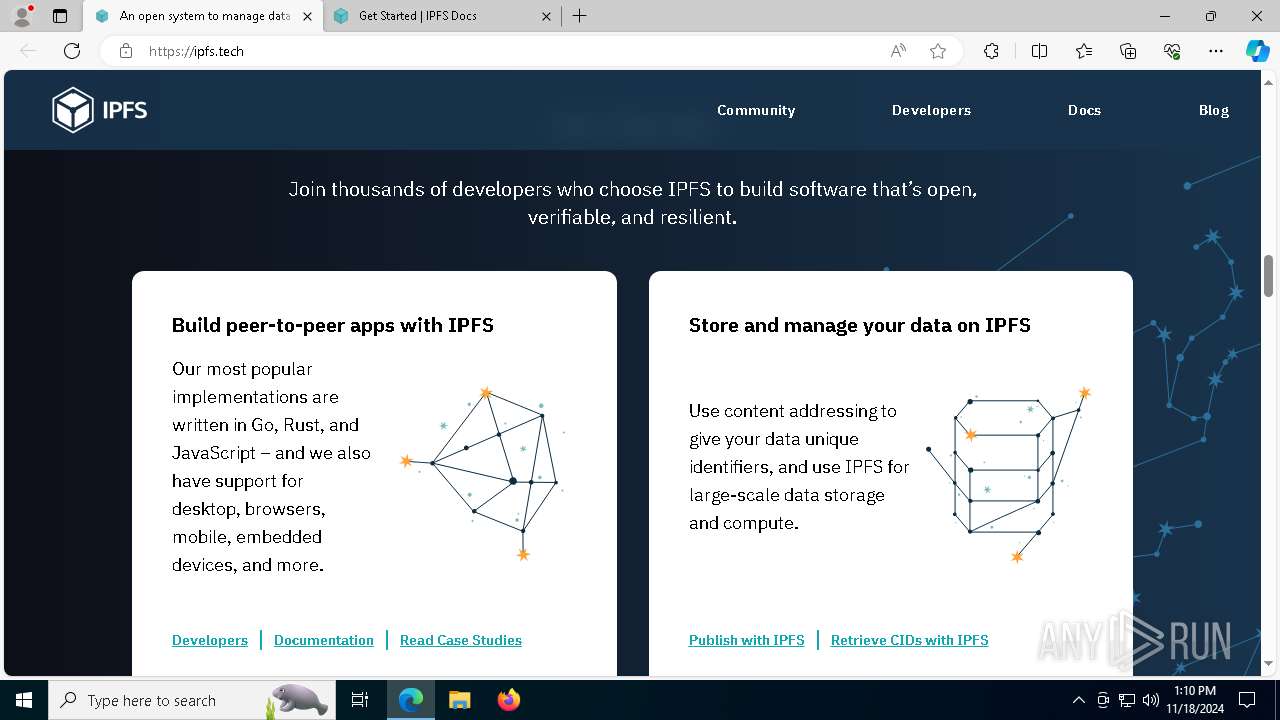Click the browser back arrow

pyautogui.click(x=28, y=51)
